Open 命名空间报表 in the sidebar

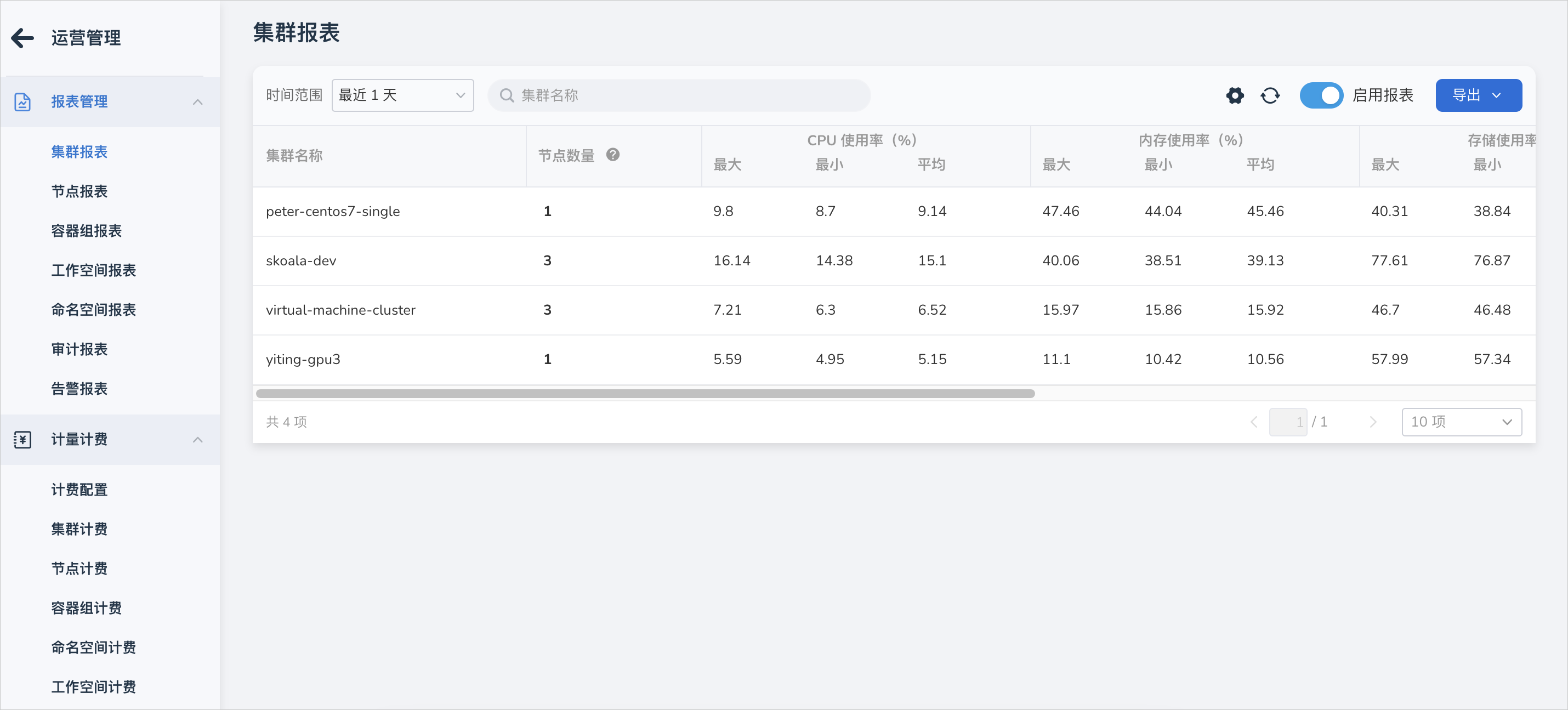pyautogui.click(x=93, y=310)
